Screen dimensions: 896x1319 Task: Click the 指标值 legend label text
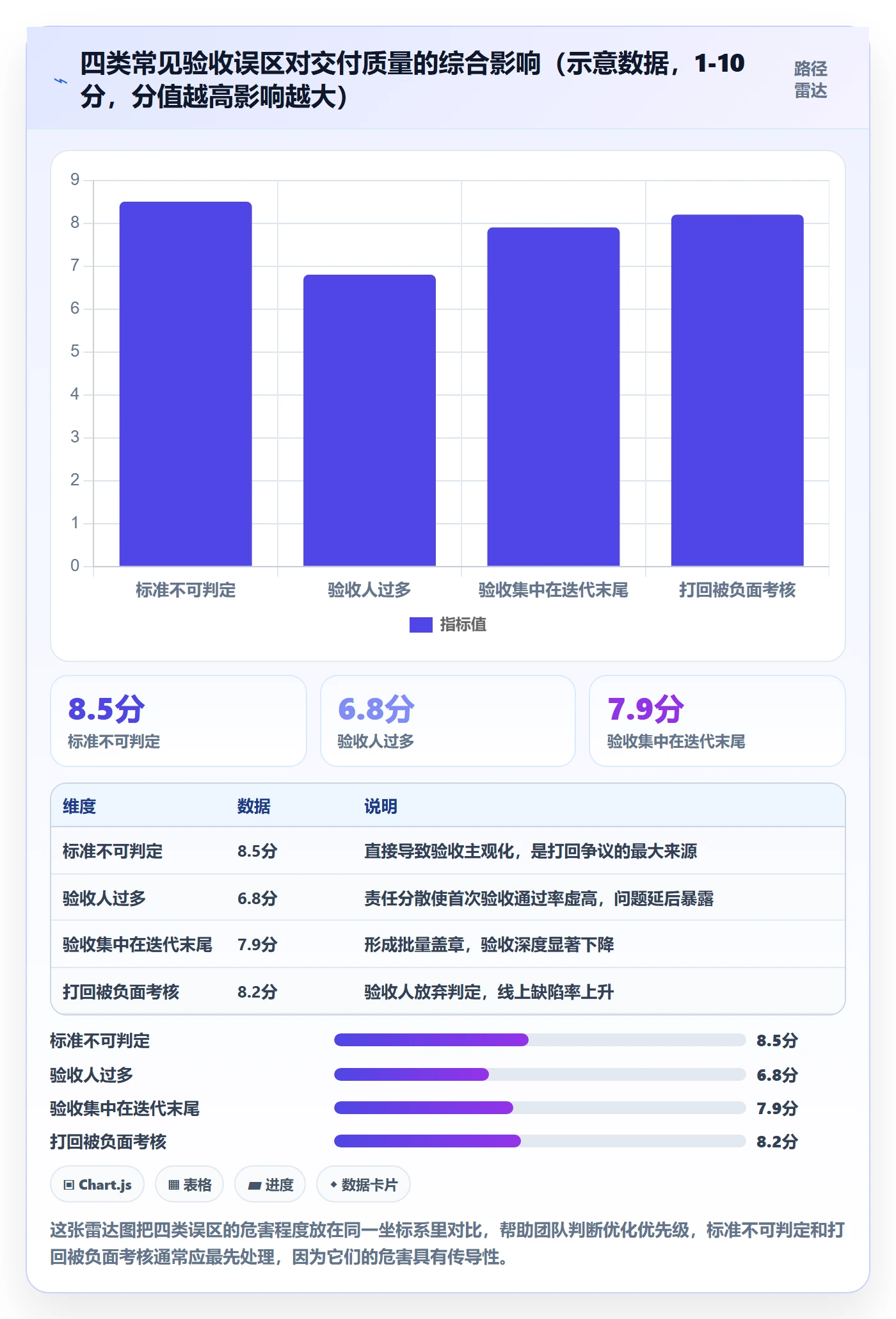463,624
